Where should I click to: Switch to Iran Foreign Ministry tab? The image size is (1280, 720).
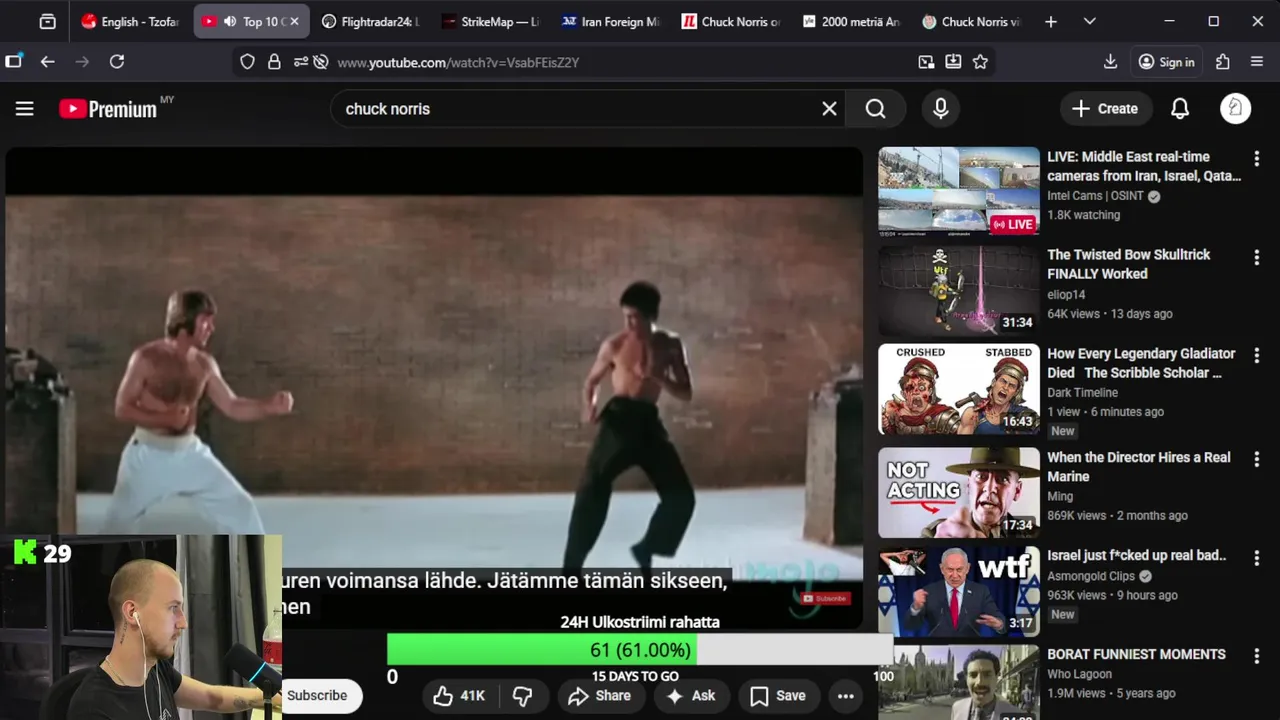[x=610, y=21]
